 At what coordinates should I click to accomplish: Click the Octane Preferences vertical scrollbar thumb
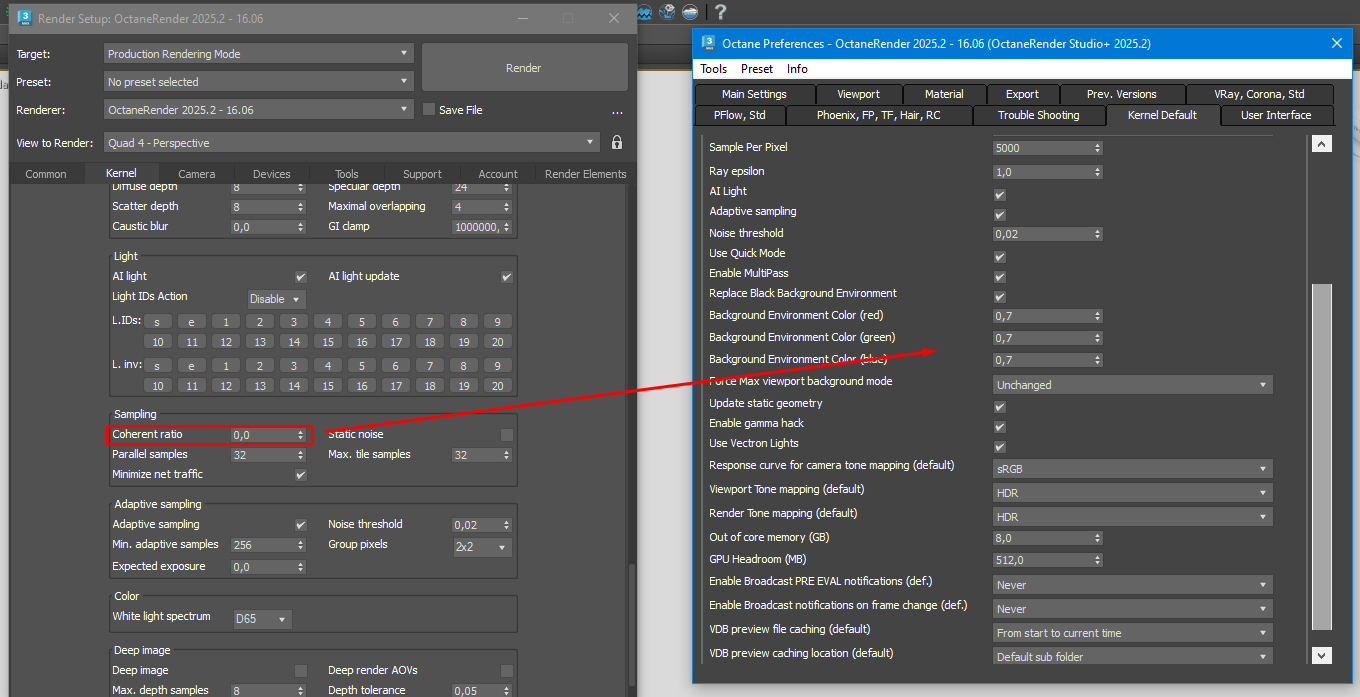[1321, 457]
